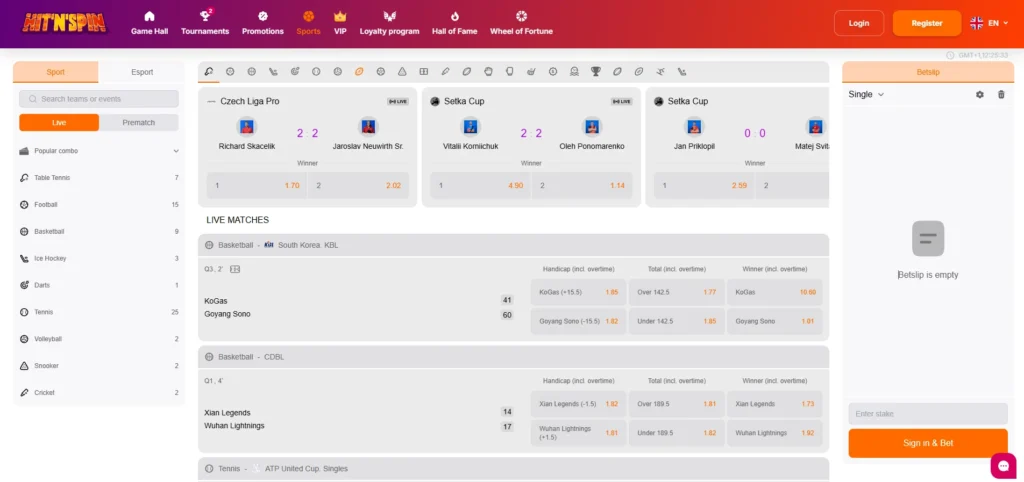This screenshot has width=1024, height=482.
Task: Open Tennis in the sidebar list
Action: click(99, 312)
